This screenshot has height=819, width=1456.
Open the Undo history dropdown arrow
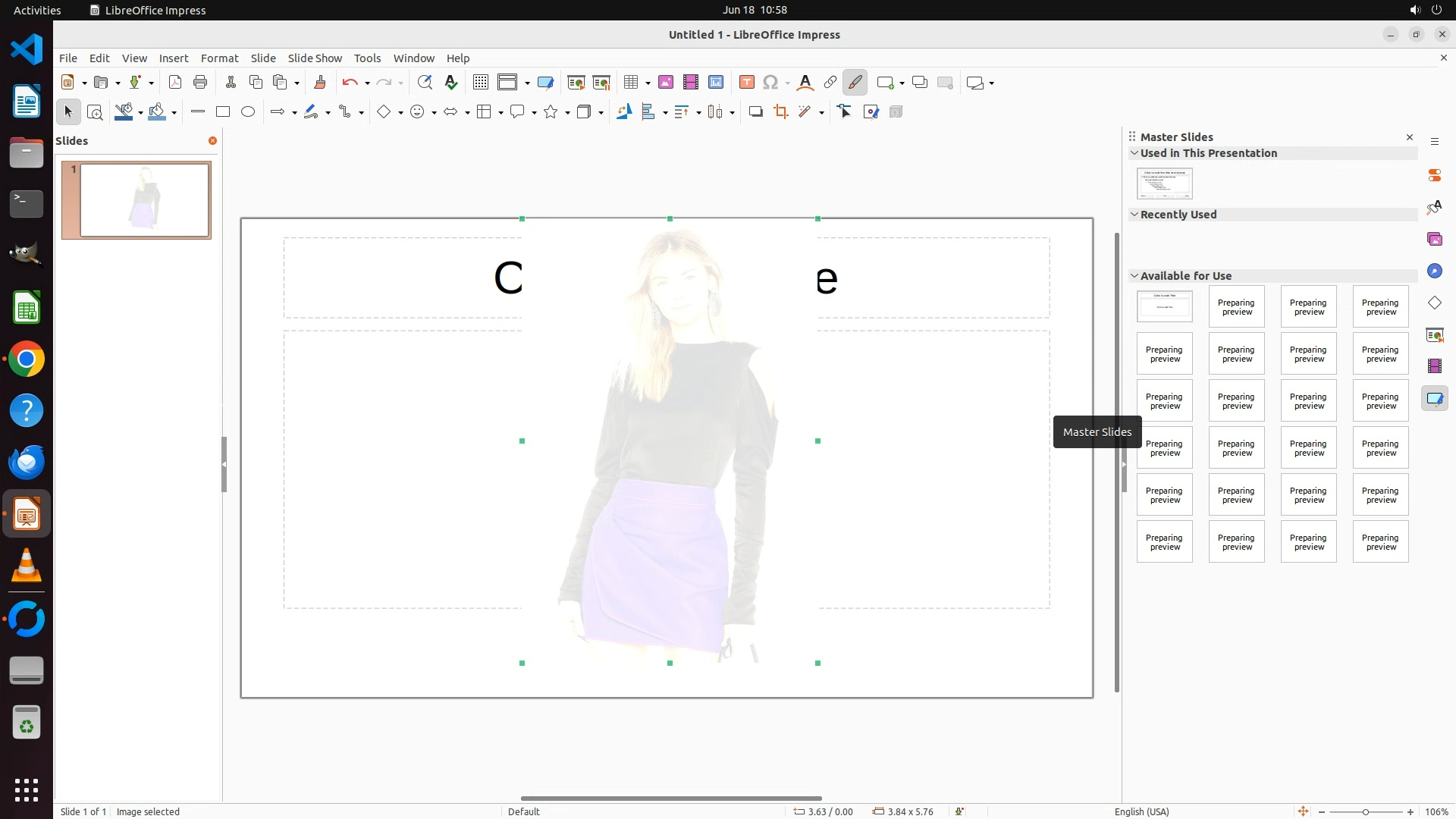[367, 83]
